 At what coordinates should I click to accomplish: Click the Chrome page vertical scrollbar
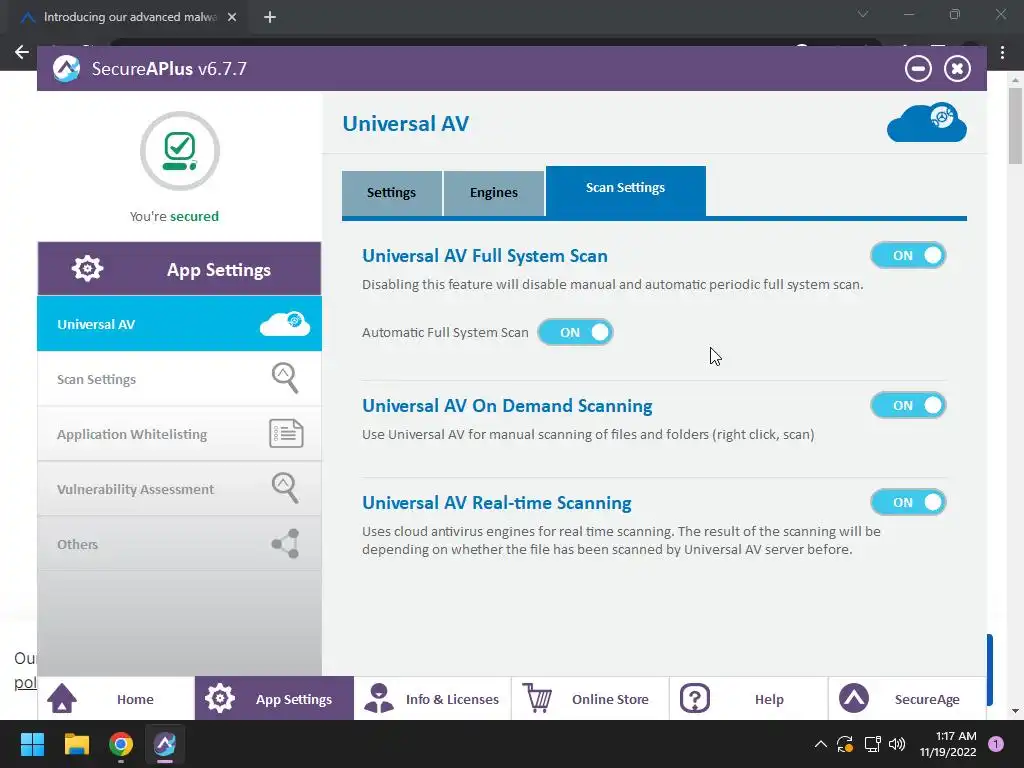pyautogui.click(x=1015, y=126)
